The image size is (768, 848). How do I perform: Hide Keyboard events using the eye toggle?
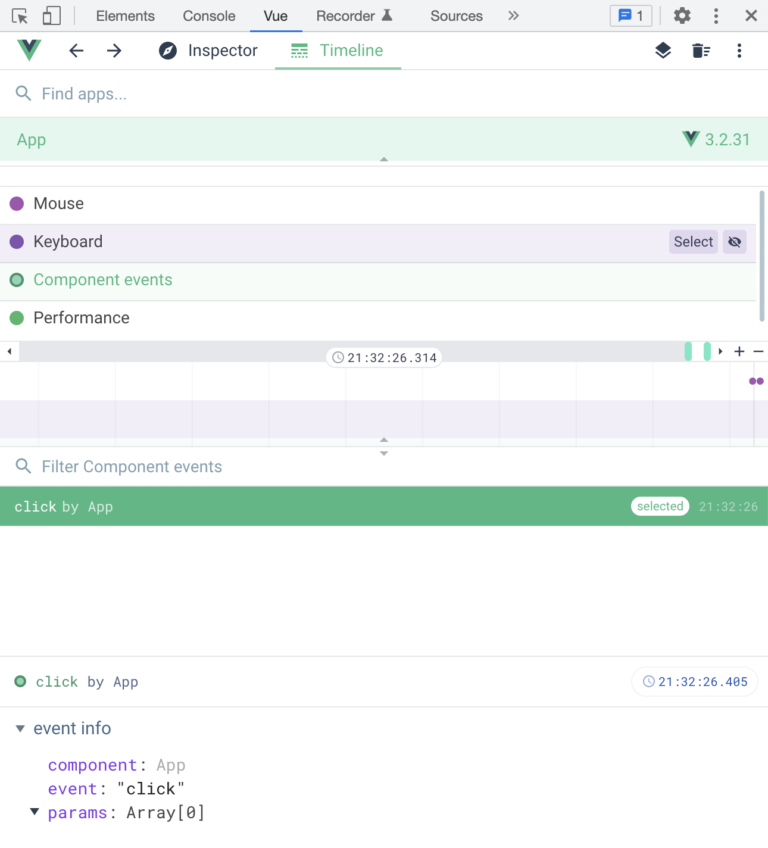[x=734, y=241]
